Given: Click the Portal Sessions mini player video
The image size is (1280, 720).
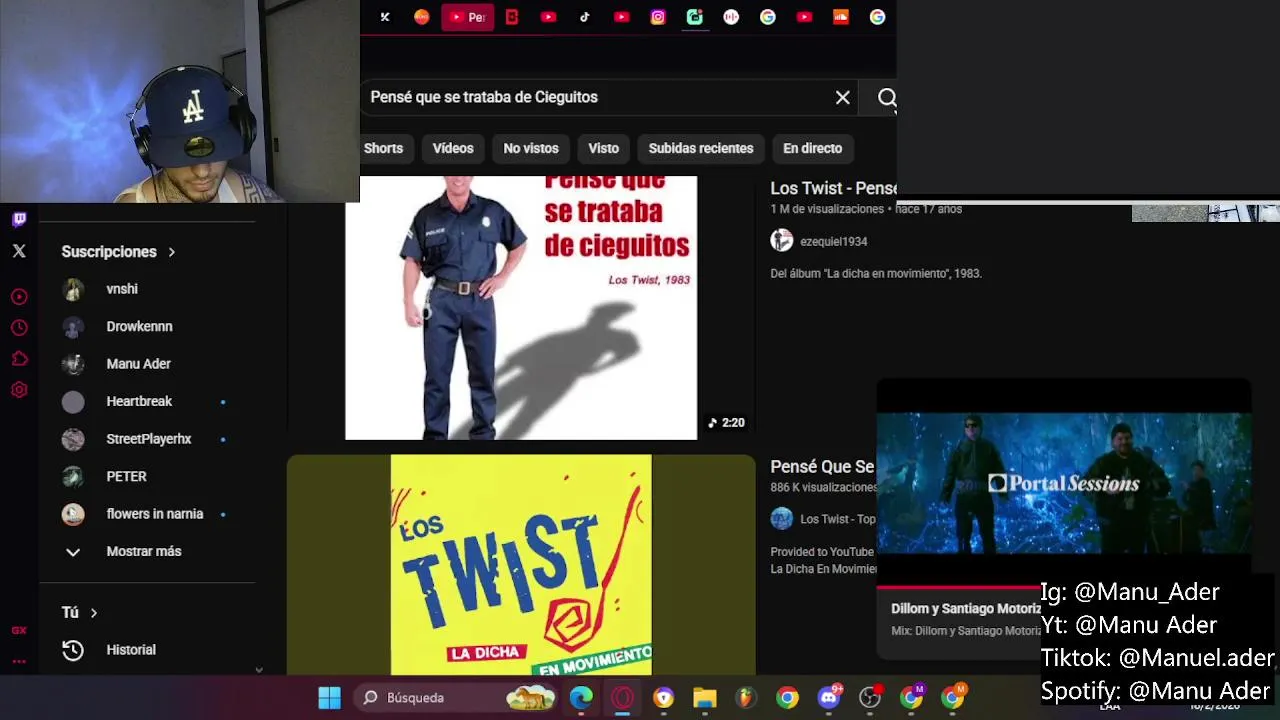Looking at the screenshot, I should (1064, 483).
